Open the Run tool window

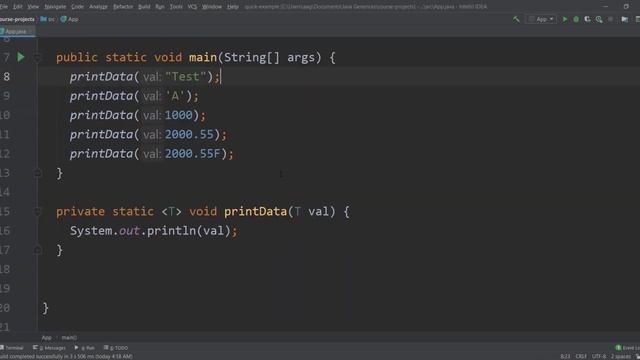point(84,348)
